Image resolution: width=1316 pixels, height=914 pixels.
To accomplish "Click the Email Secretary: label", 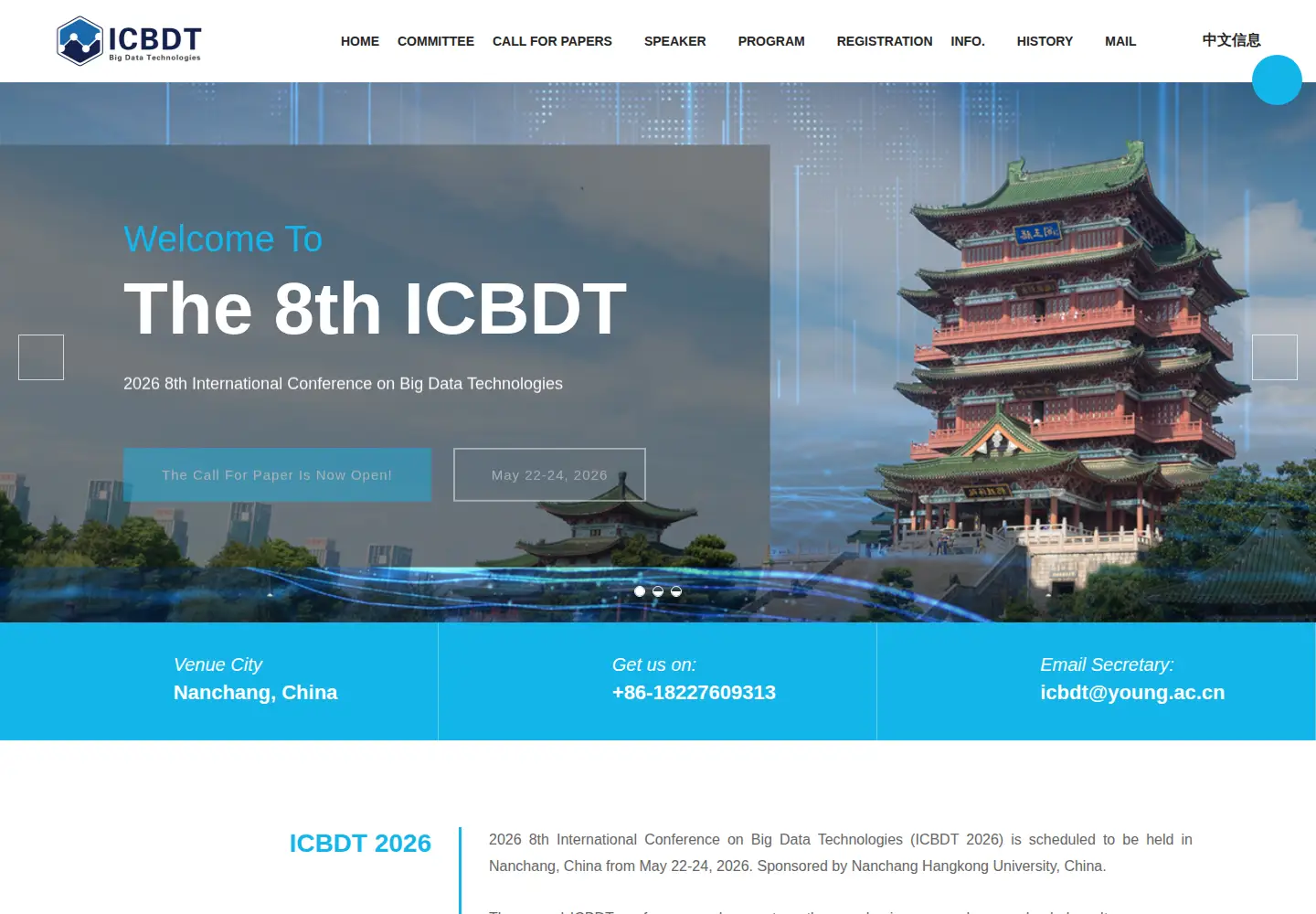I will click(x=1107, y=664).
